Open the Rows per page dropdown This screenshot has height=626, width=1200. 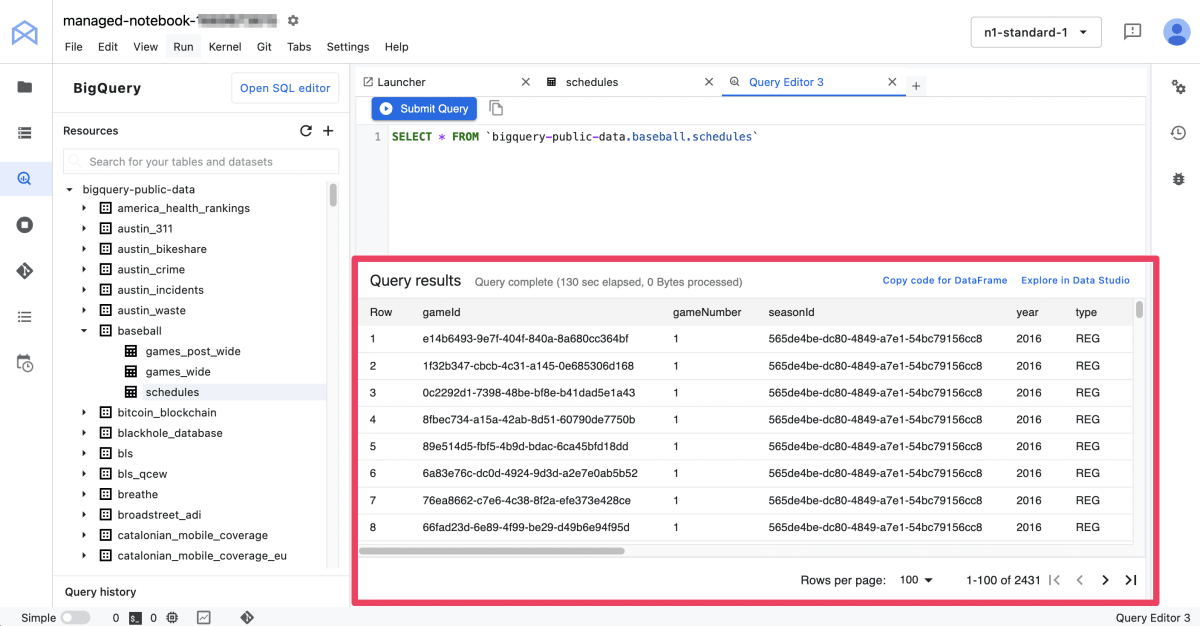pos(915,580)
